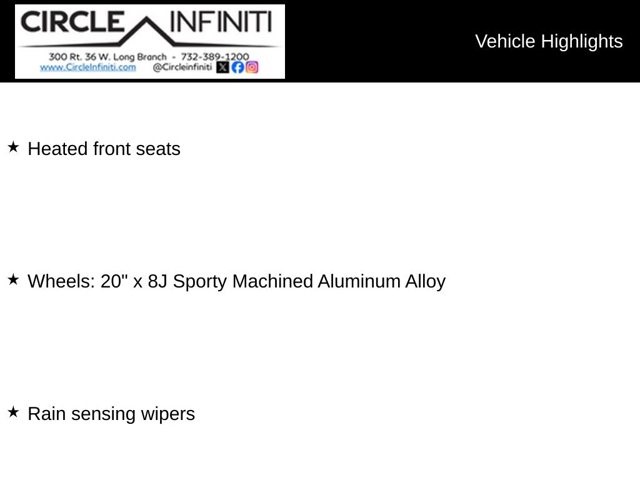640x480 pixels.
Task: Click the @Circleinfiniti social handle
Action: point(182,67)
